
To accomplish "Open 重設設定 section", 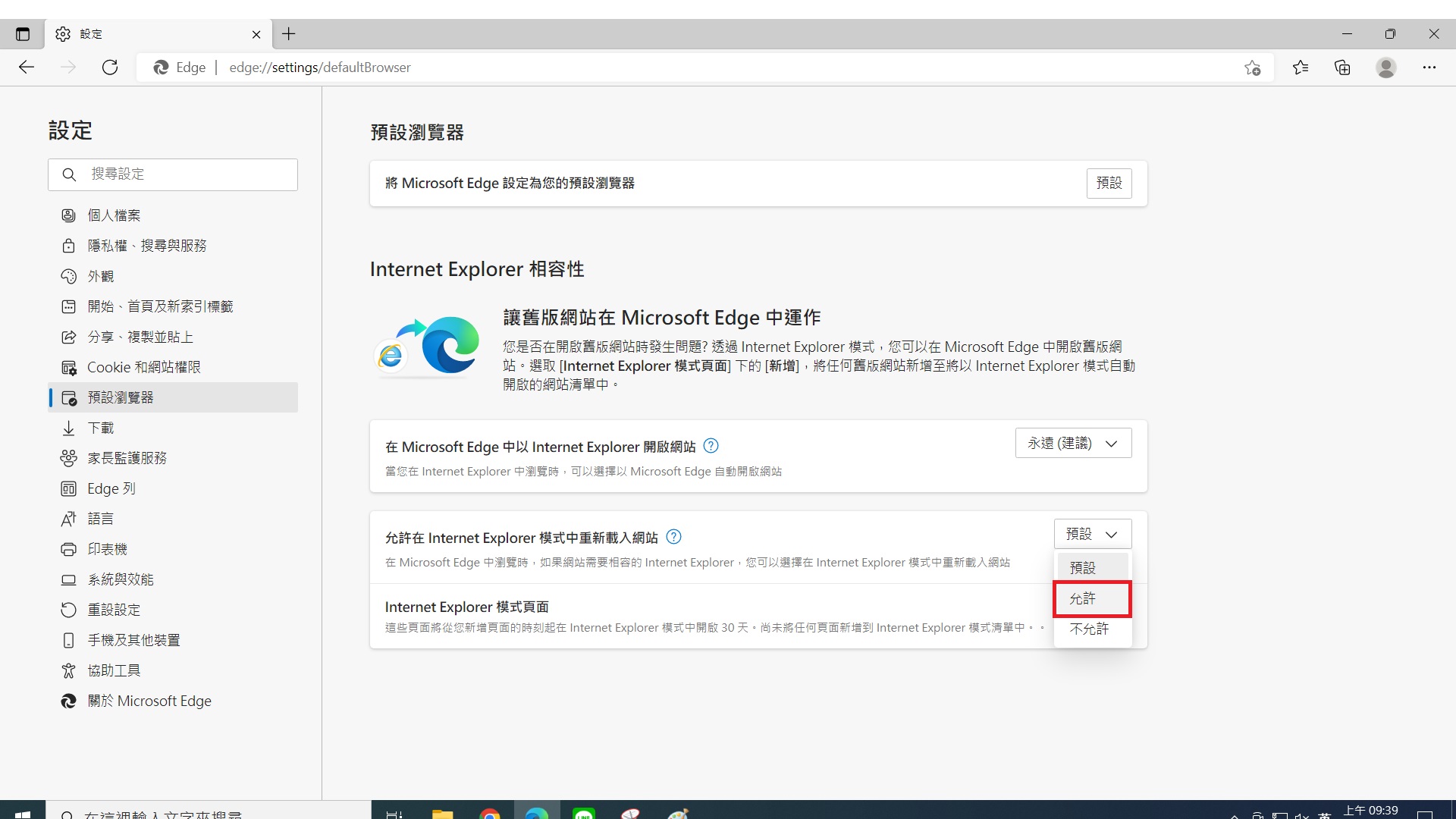I will [174, 610].
